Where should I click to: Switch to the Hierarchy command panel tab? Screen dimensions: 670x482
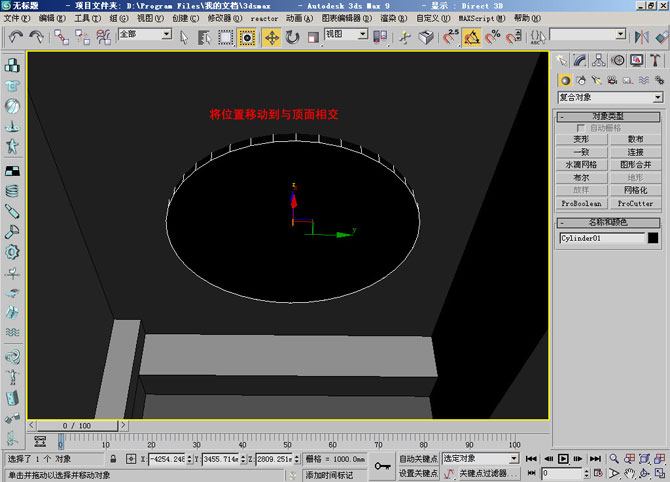599,60
